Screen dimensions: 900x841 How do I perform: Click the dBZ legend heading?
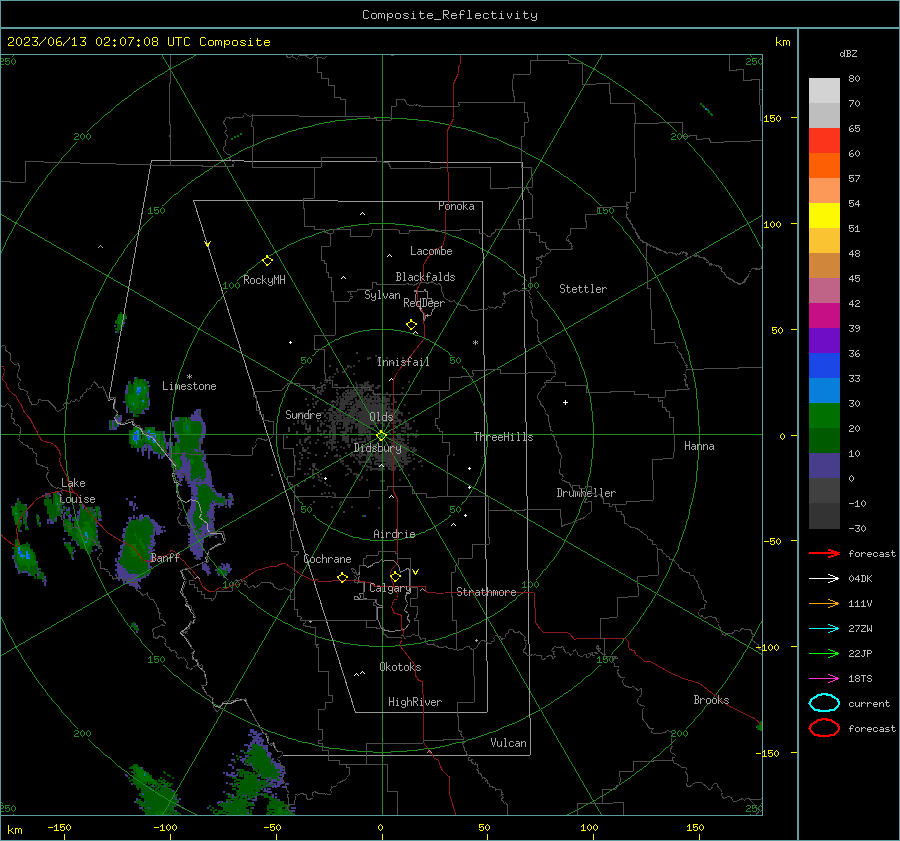848,53
